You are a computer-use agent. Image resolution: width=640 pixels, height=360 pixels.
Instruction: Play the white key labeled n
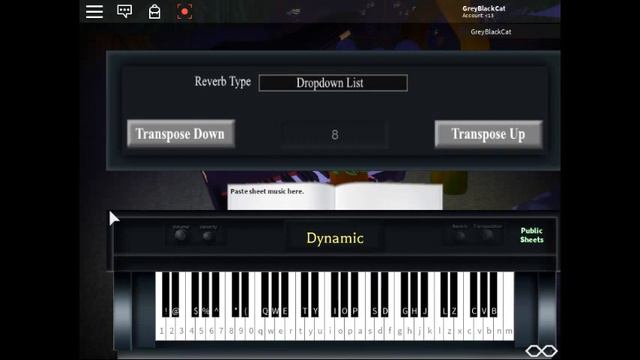coord(499,330)
